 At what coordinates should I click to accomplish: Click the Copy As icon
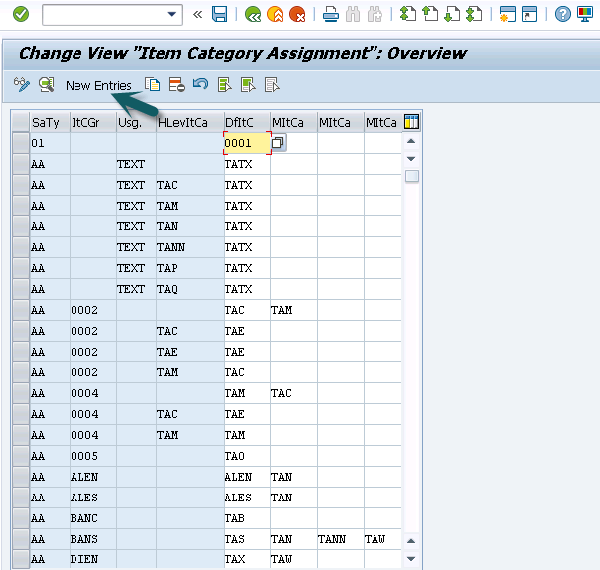click(x=153, y=85)
